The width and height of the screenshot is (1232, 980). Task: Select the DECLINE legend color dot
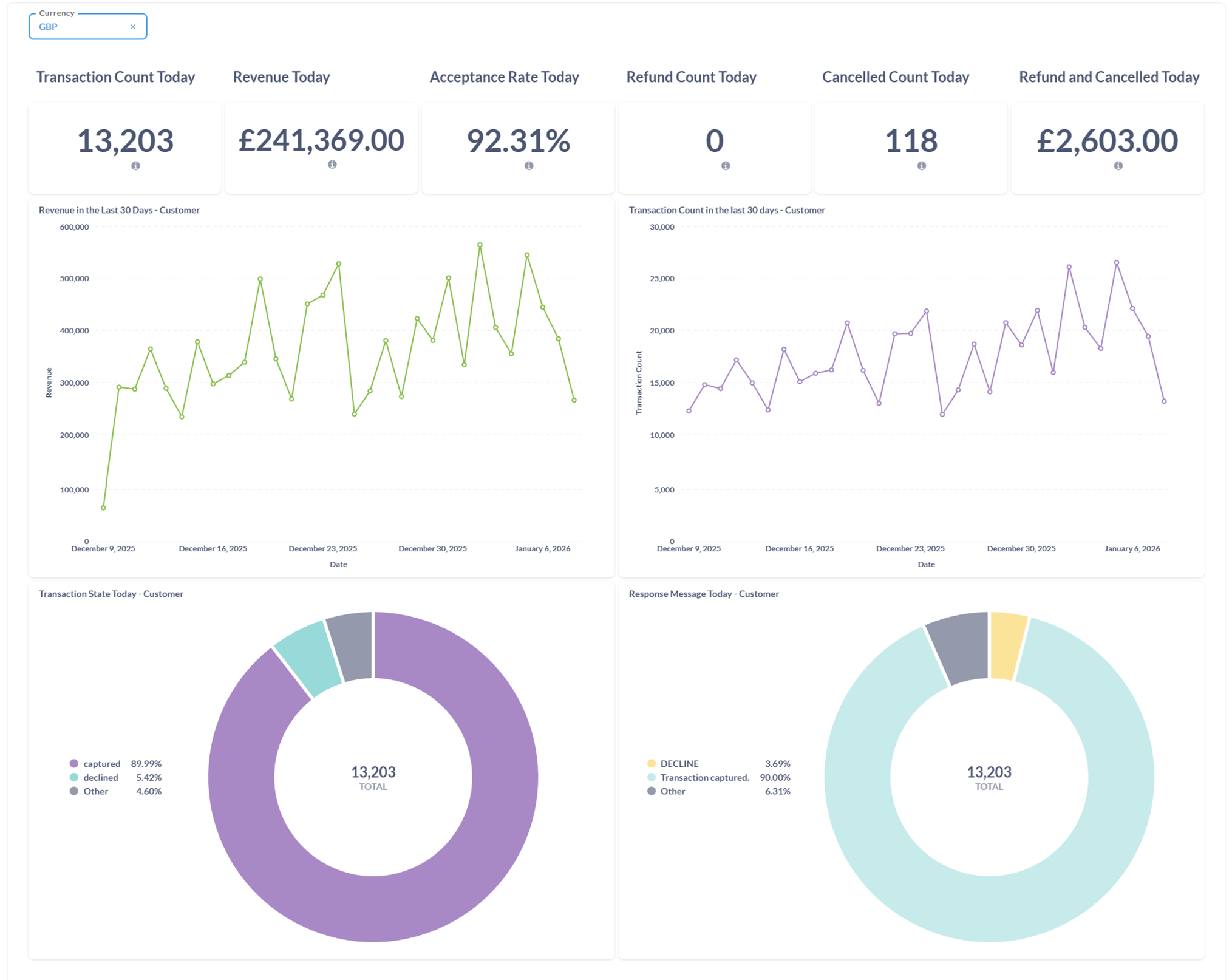652,764
